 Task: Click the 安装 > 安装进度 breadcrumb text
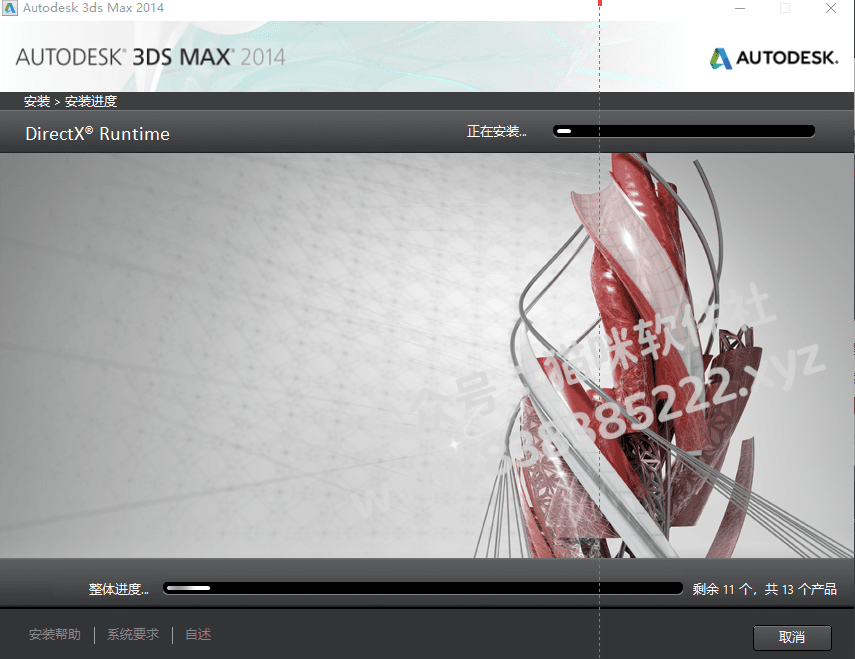[x=70, y=101]
